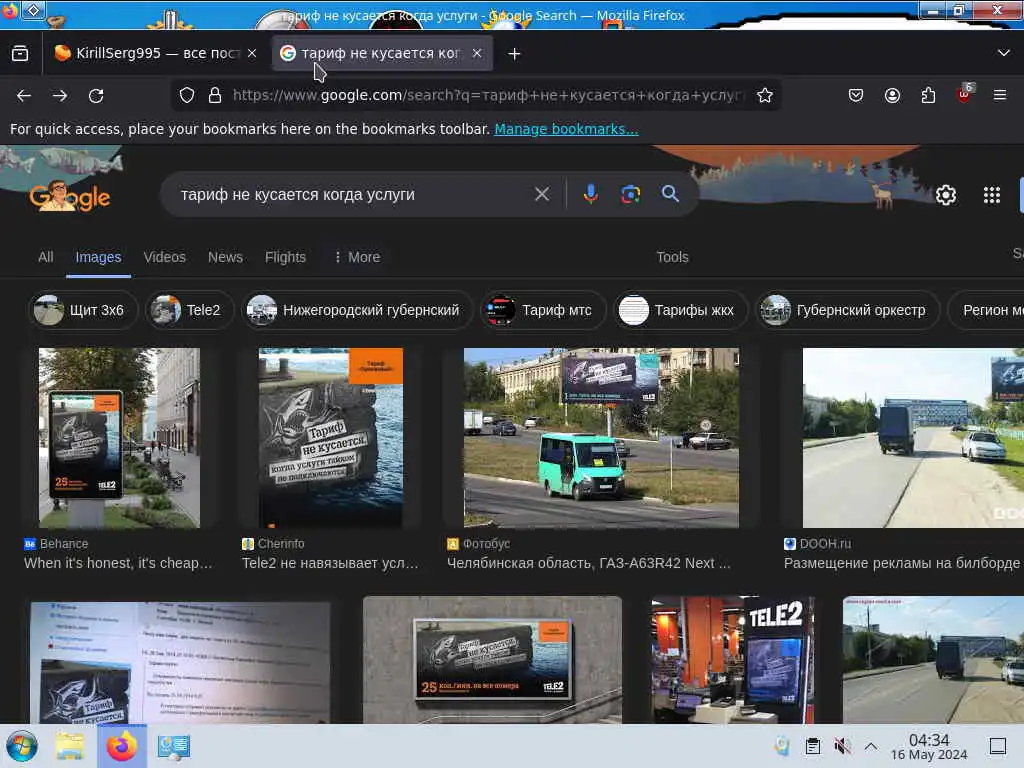Open the Cherinfo shark poster thumbnail

coord(330,438)
